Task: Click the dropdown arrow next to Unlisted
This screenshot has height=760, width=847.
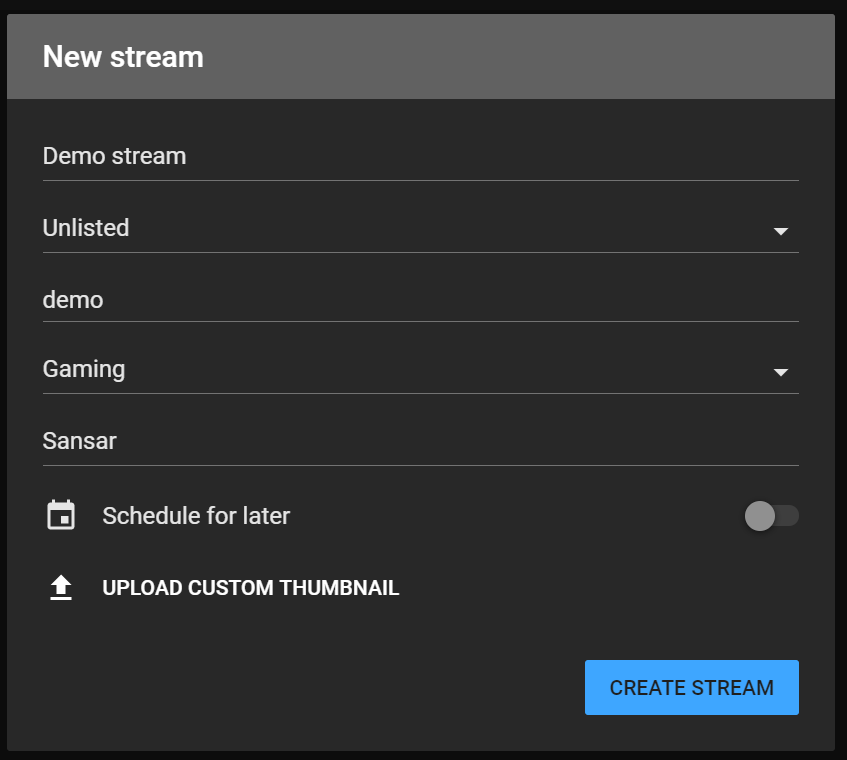Action: point(781,231)
